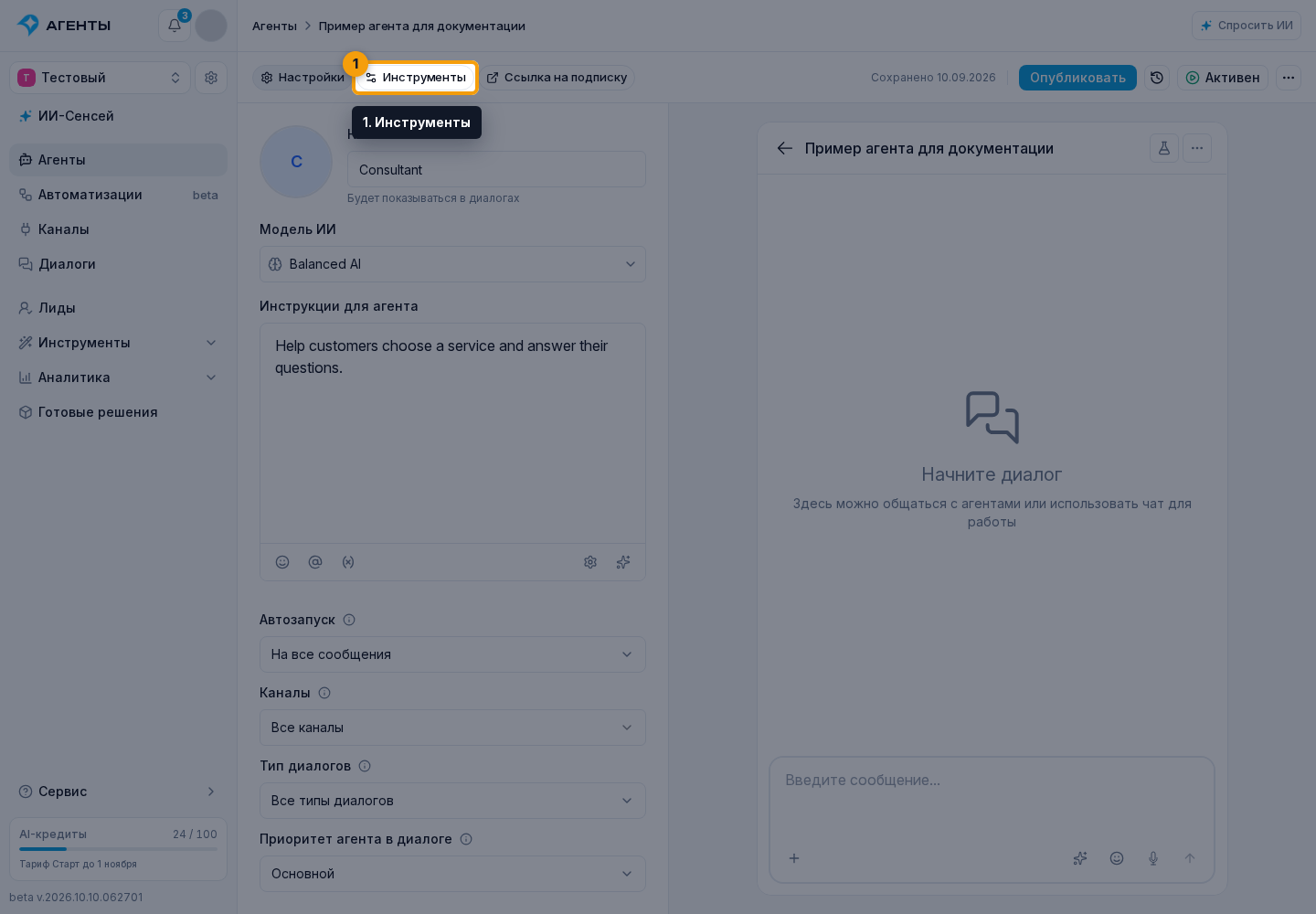Screen dimensions: 1316x914
Task: Toggle the Активен agent status
Action: click(x=1223, y=78)
